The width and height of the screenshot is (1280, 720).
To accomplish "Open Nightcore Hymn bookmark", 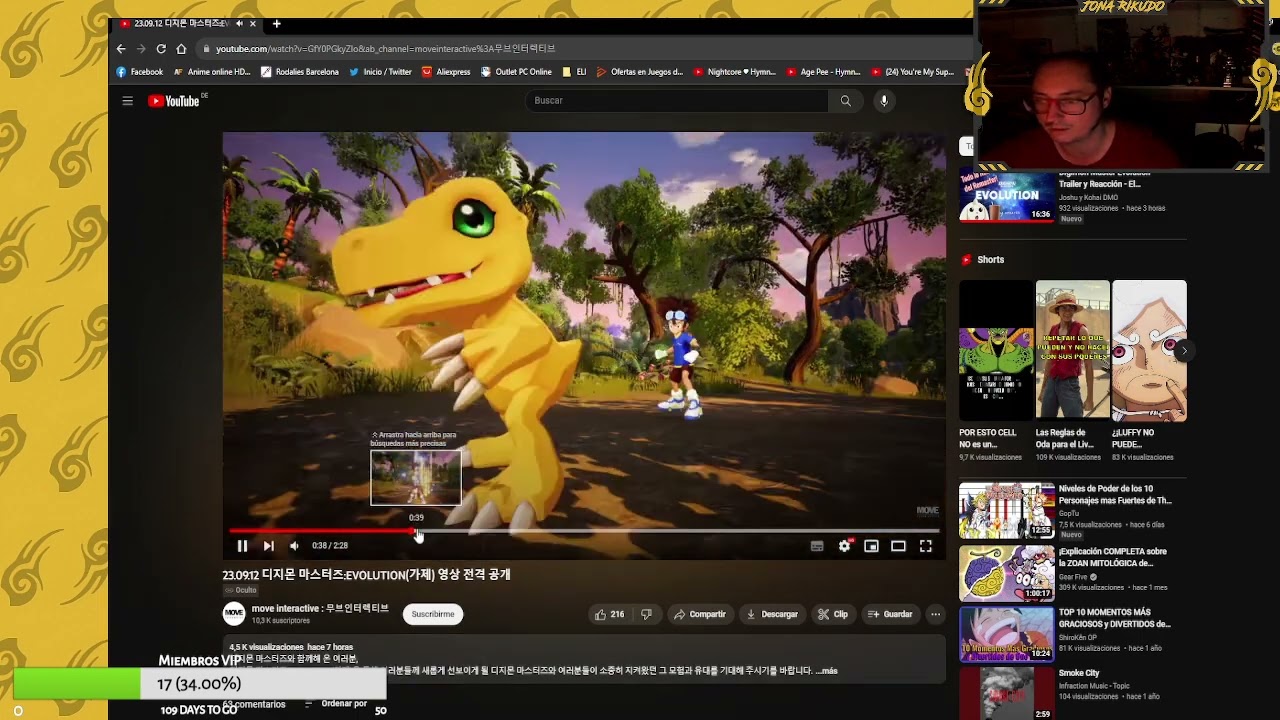I will (x=735, y=72).
